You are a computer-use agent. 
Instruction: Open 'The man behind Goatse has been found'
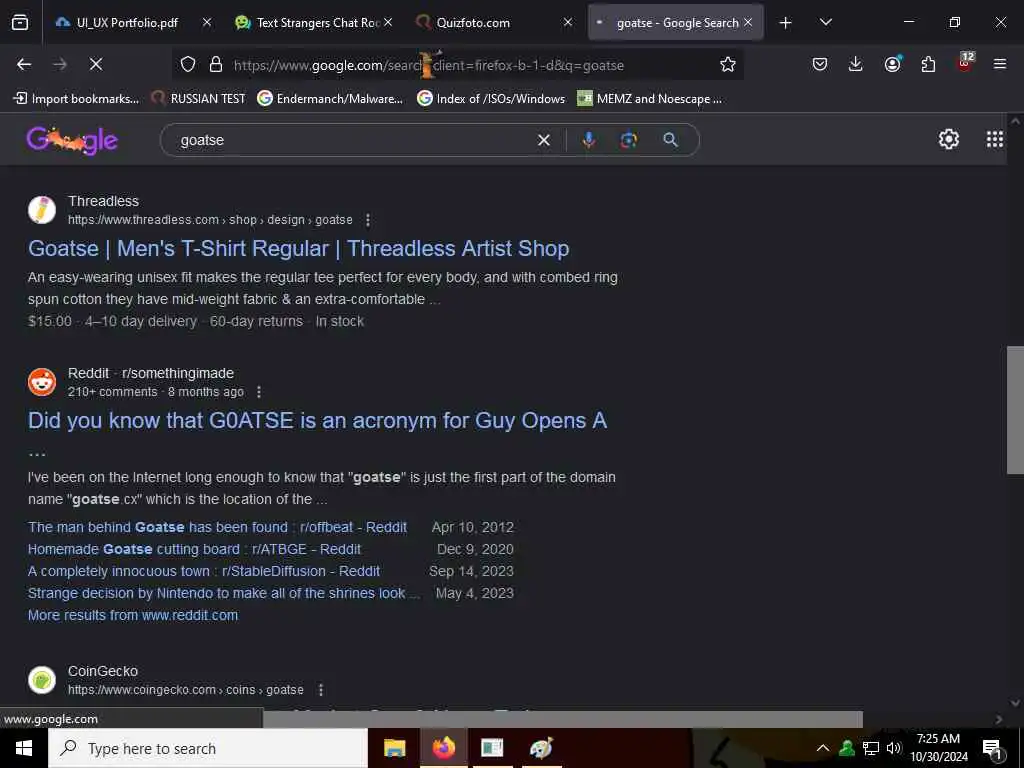217,527
